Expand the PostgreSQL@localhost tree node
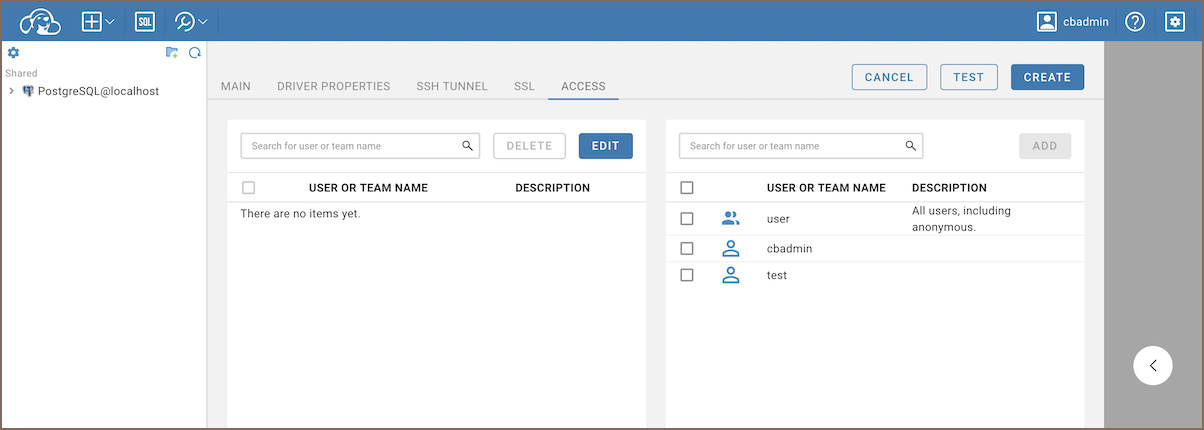The image size is (1204, 430). (x=11, y=91)
